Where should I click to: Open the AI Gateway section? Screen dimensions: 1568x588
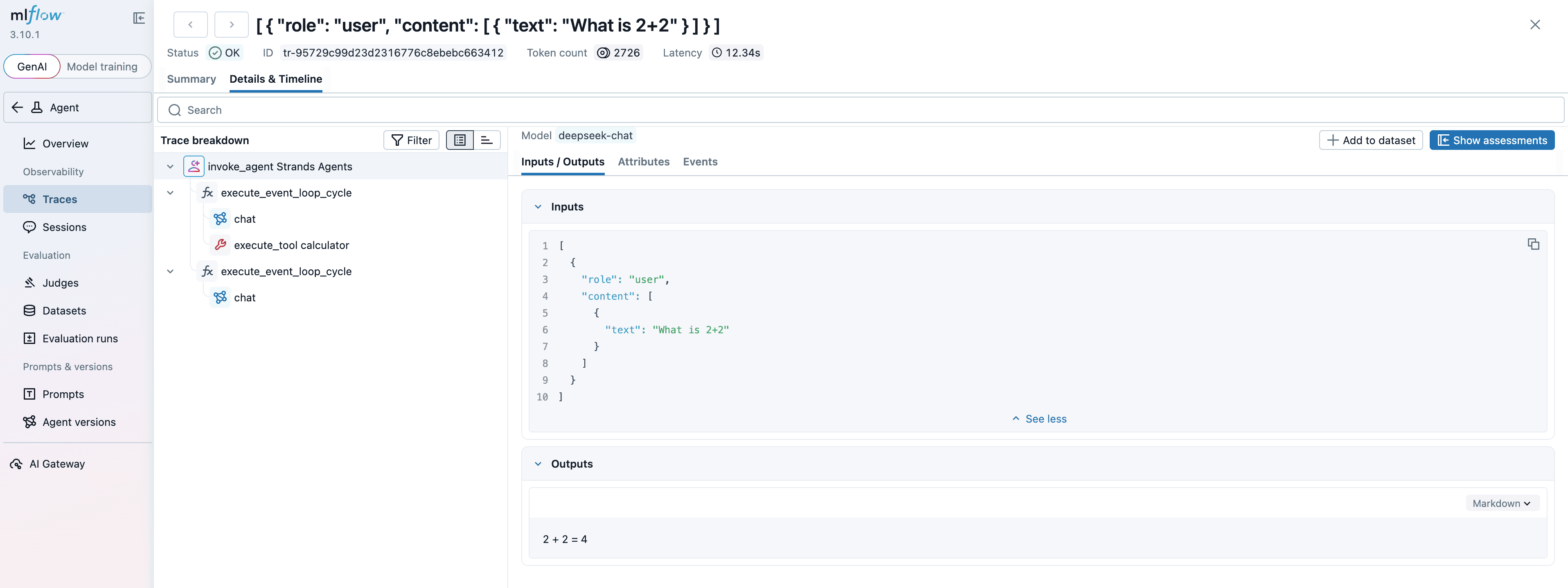tap(57, 463)
